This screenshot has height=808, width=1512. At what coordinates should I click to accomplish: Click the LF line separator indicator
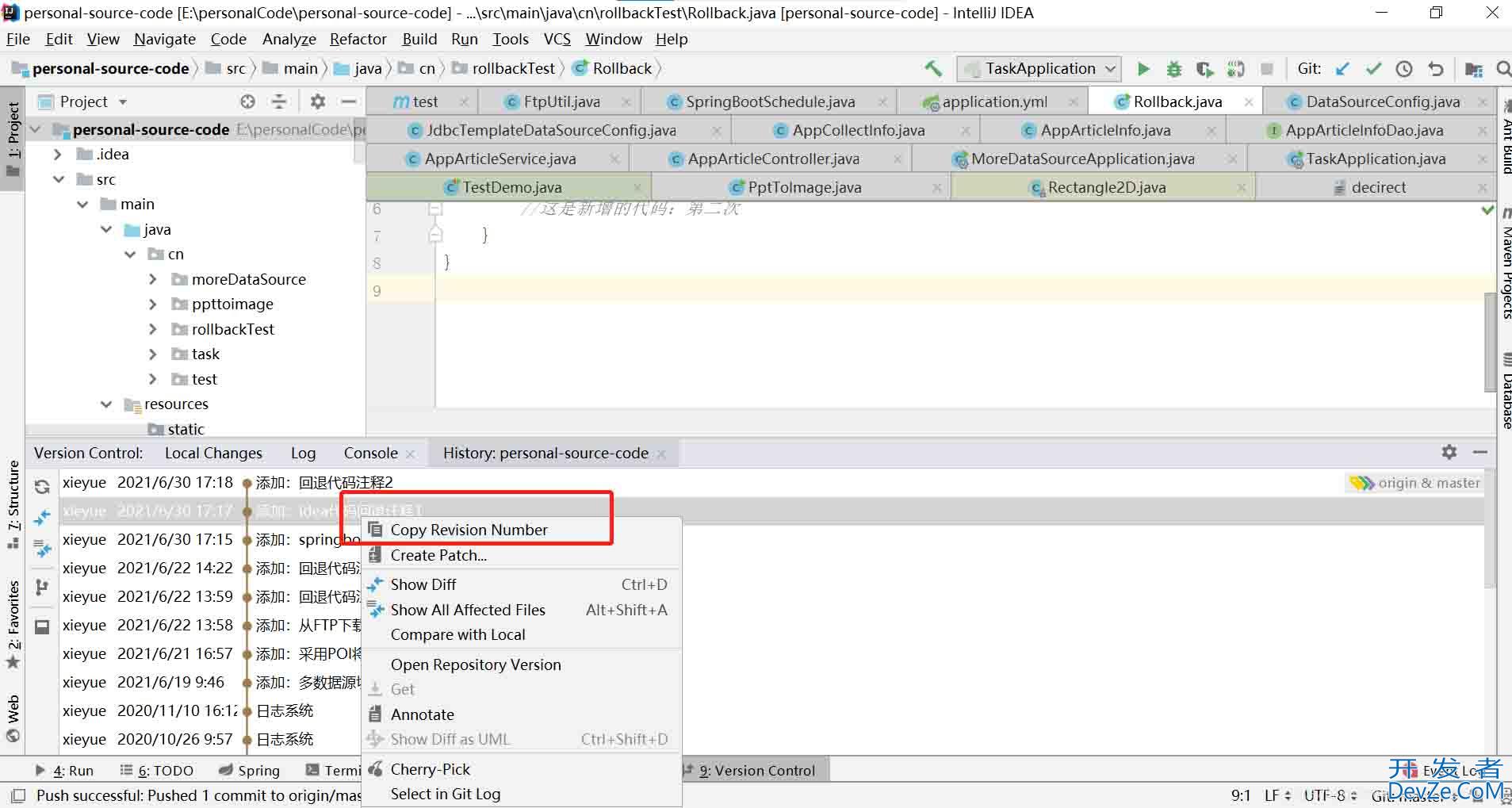[x=1277, y=795]
